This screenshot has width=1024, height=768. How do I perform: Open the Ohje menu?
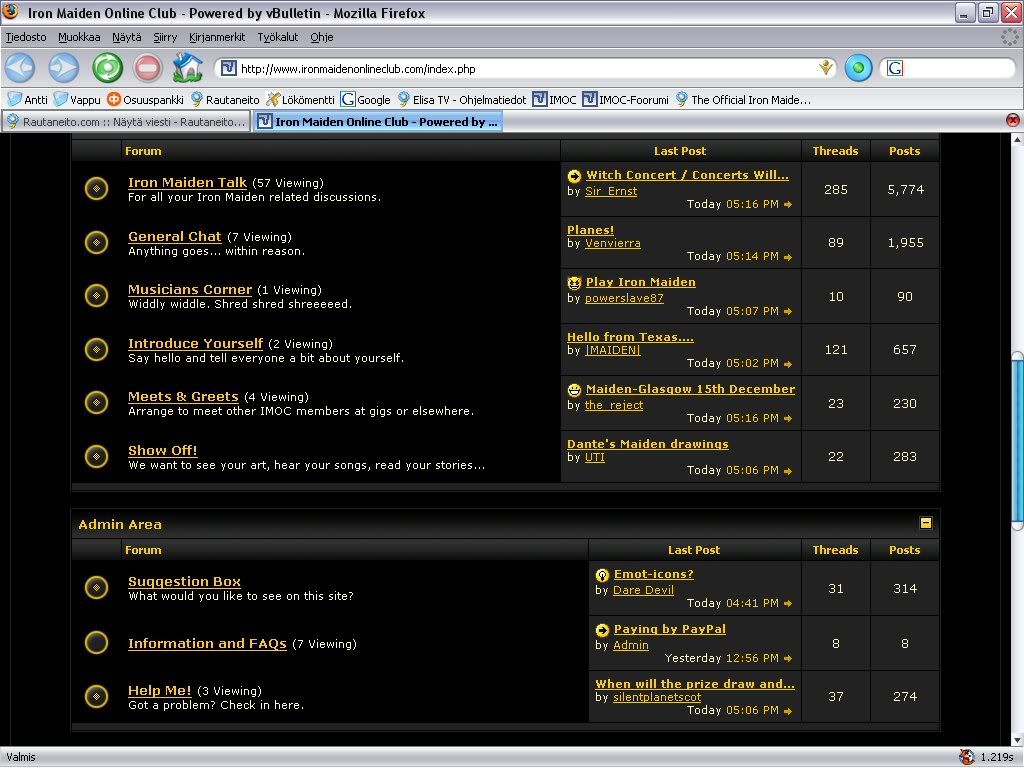322,37
